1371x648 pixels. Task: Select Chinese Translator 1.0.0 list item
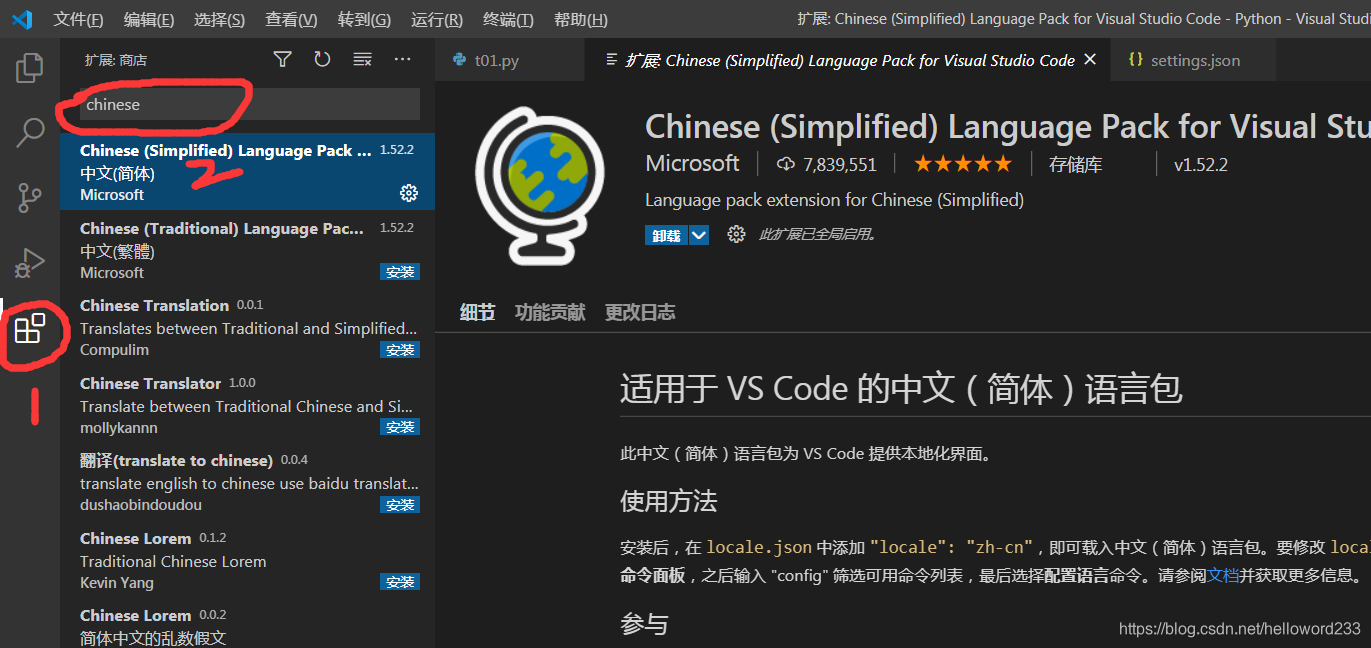[x=247, y=405]
